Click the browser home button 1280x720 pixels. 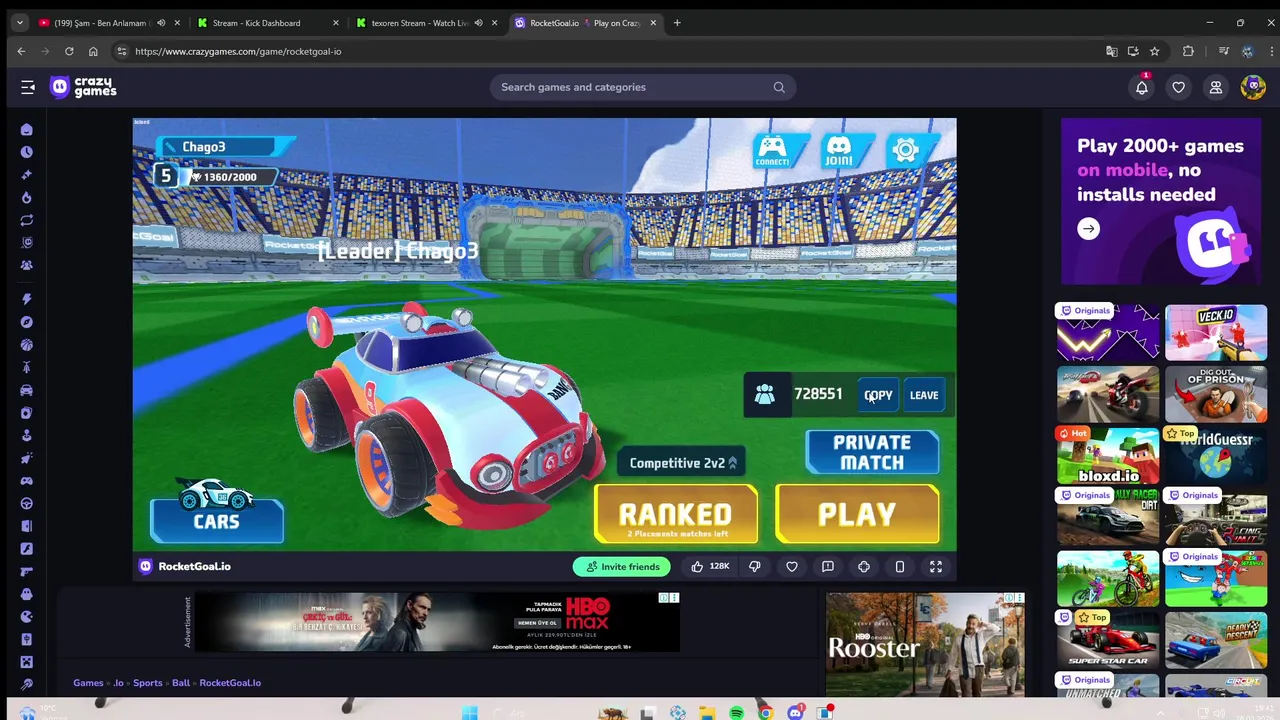point(93,51)
